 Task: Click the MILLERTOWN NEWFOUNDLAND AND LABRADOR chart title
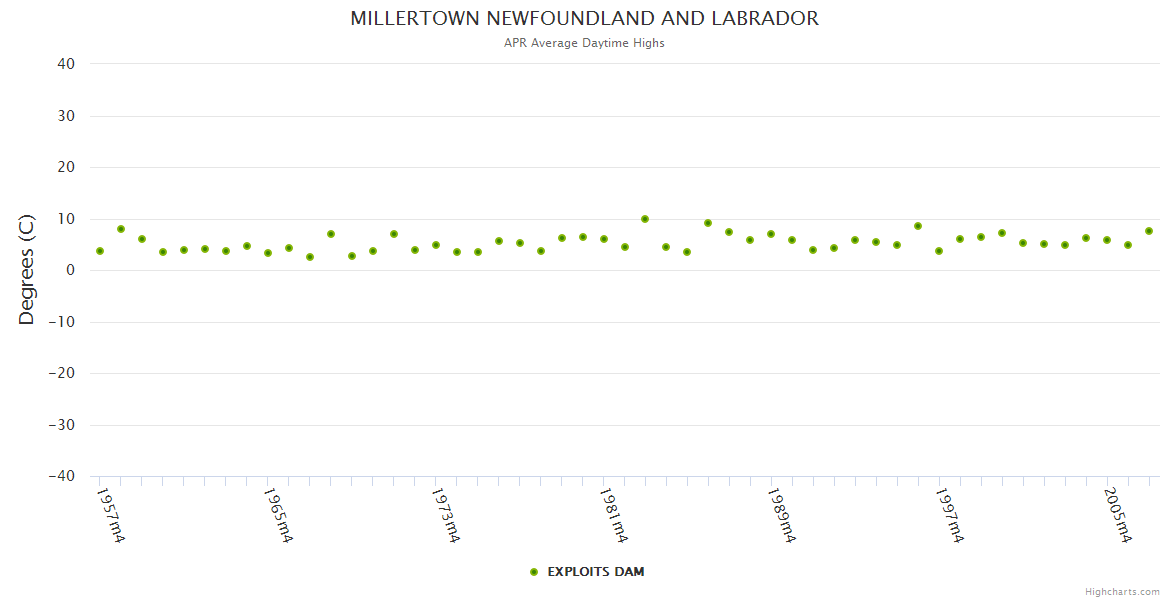[584, 19]
